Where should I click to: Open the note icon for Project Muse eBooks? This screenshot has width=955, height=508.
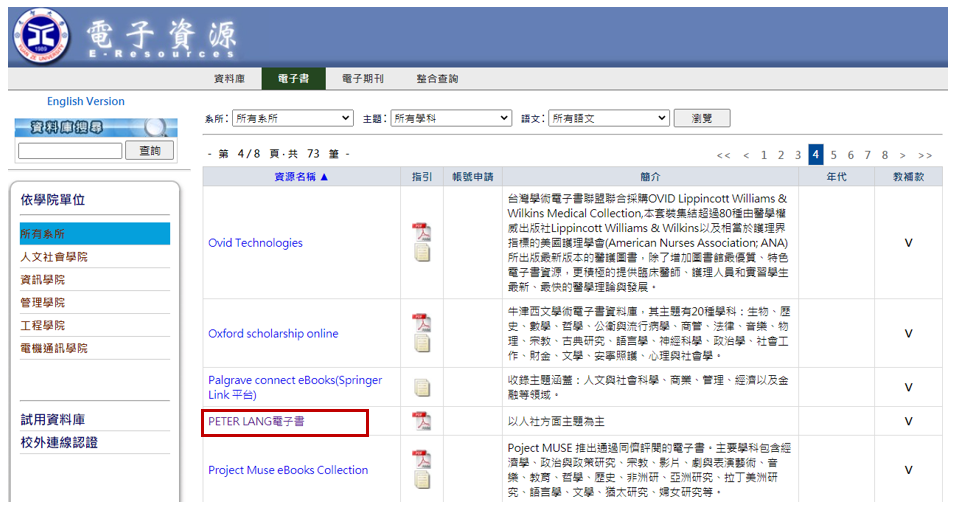pos(422,480)
